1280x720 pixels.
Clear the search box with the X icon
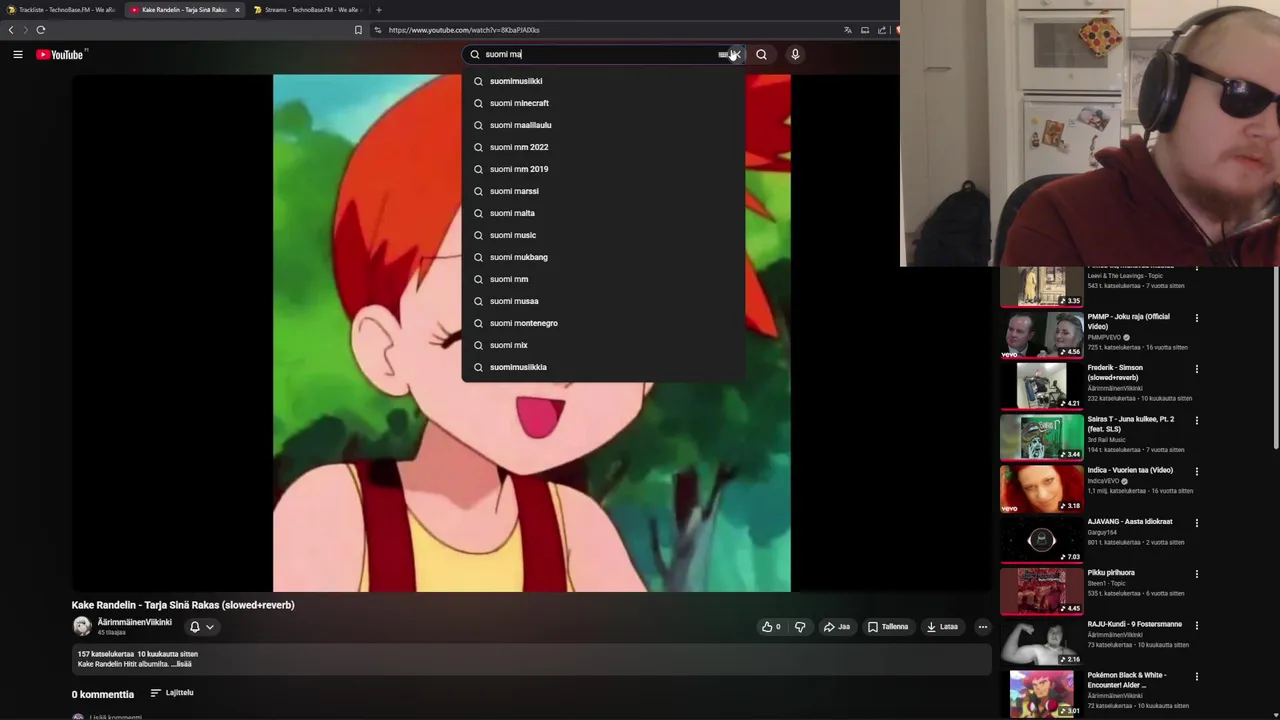[x=736, y=55]
